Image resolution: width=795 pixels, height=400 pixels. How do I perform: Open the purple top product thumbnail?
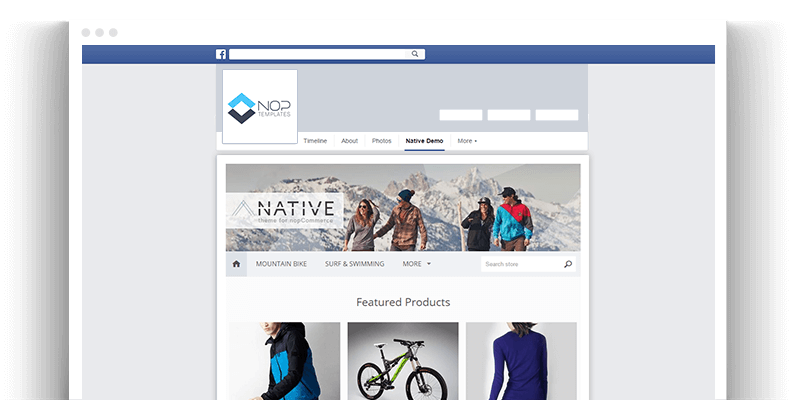click(x=521, y=361)
